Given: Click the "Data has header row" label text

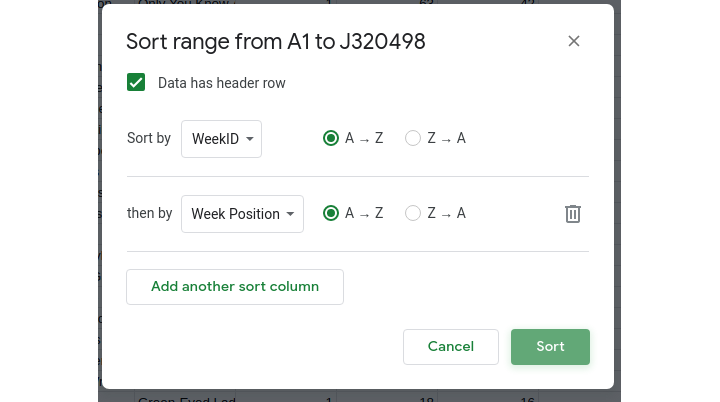Looking at the screenshot, I should coord(222,83).
